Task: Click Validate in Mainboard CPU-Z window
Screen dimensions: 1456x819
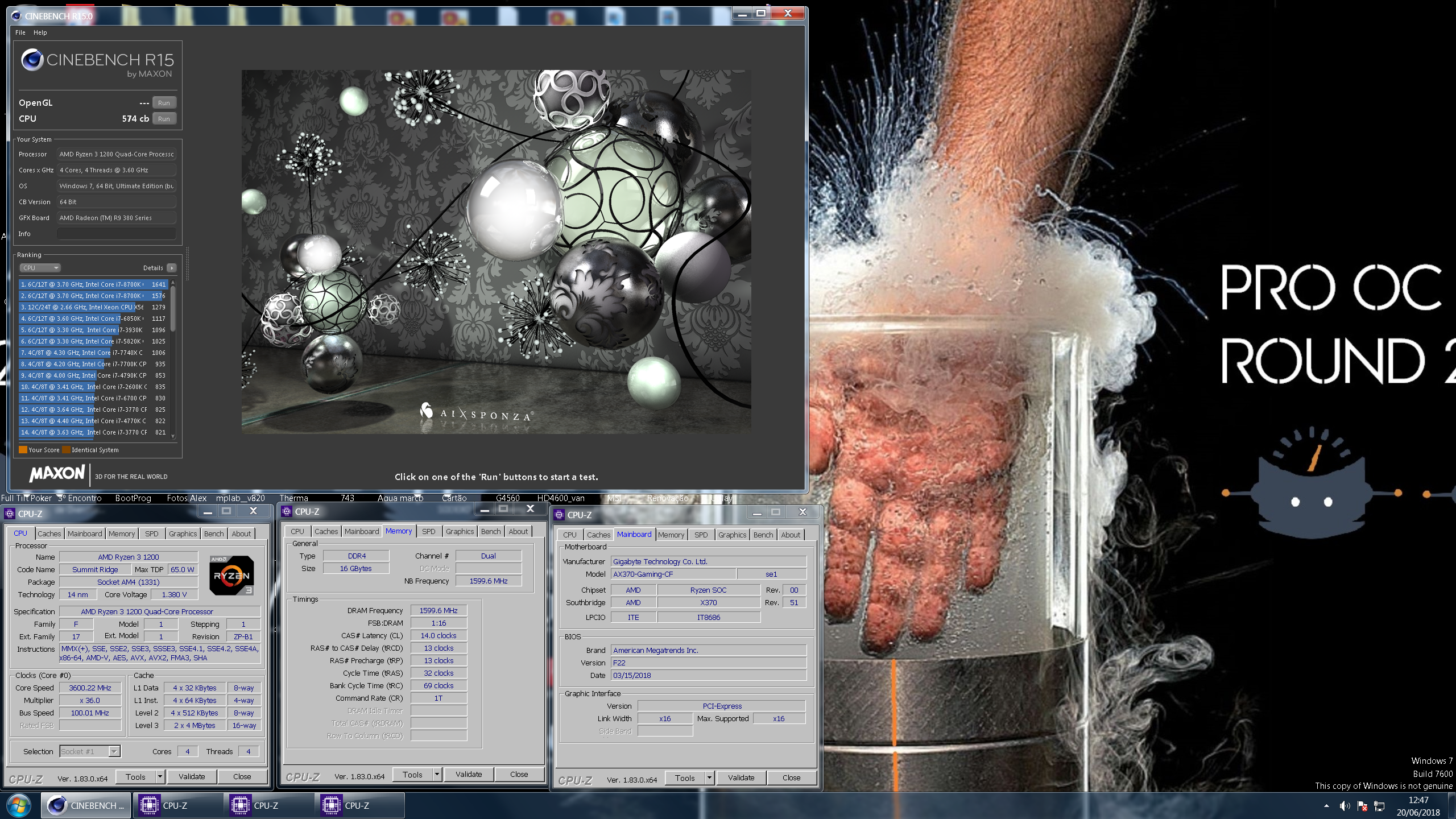Action: (741, 777)
